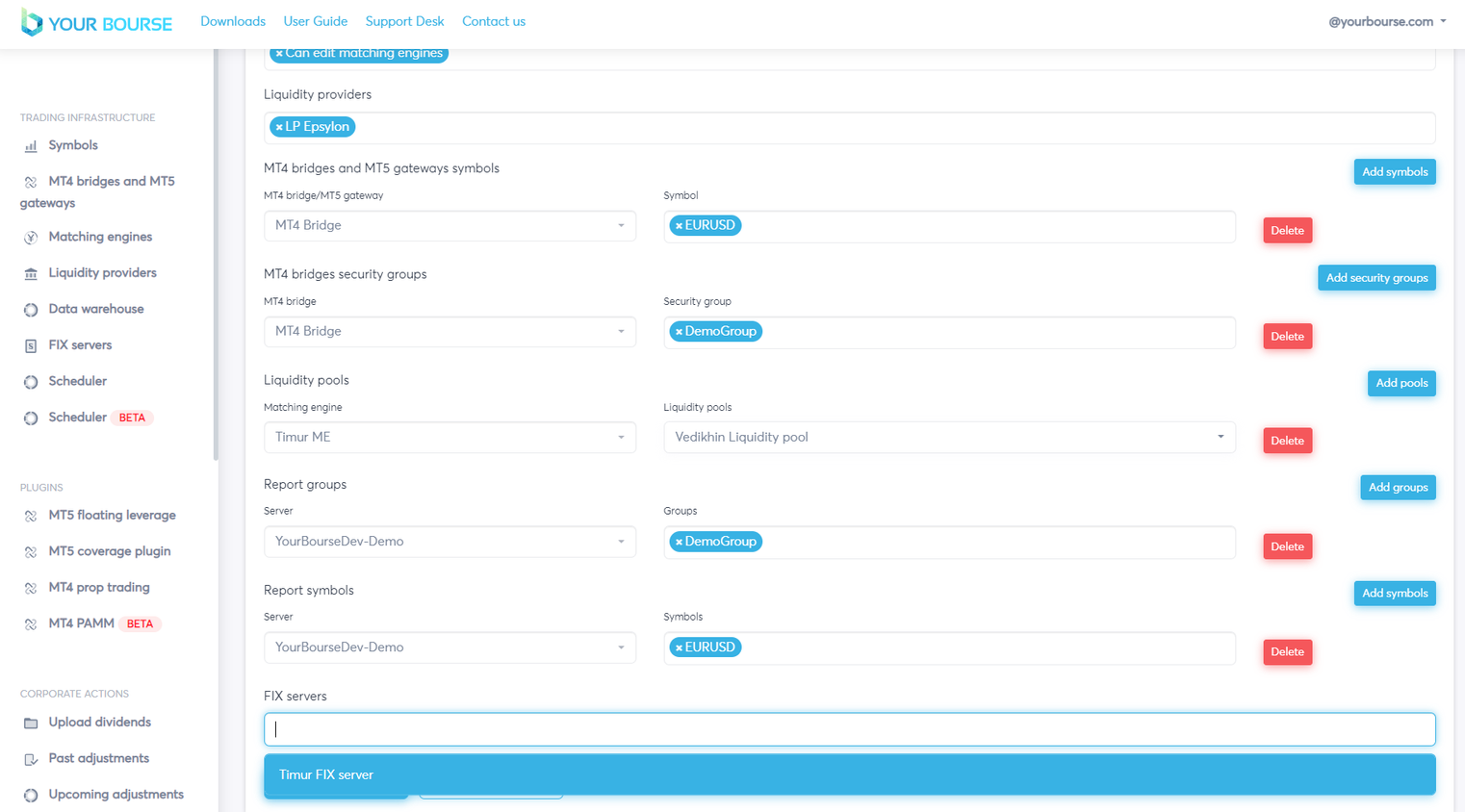Click Add symbols for gateways symbols
1465x812 pixels.
click(1395, 172)
